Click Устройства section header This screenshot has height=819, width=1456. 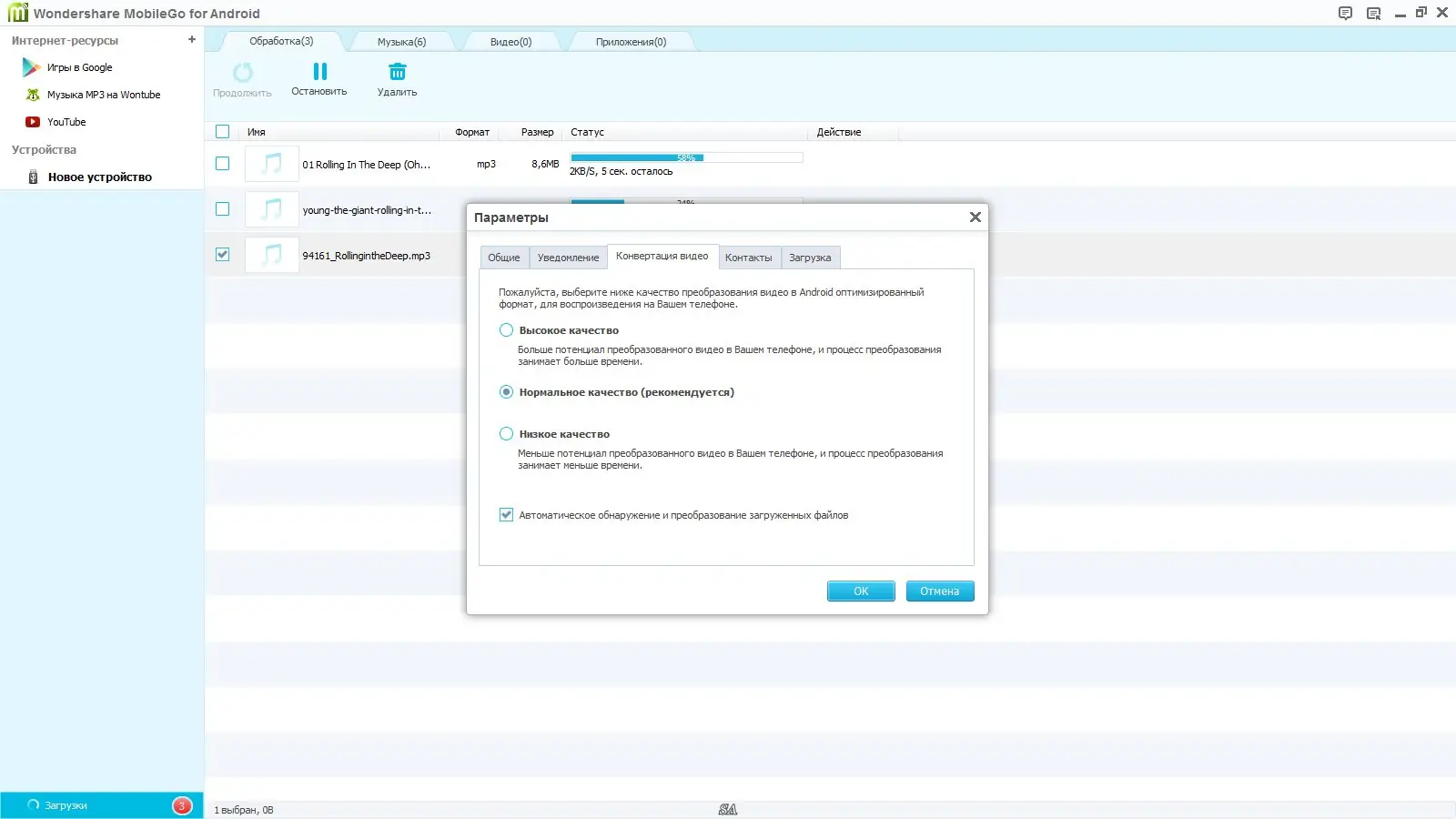point(44,150)
